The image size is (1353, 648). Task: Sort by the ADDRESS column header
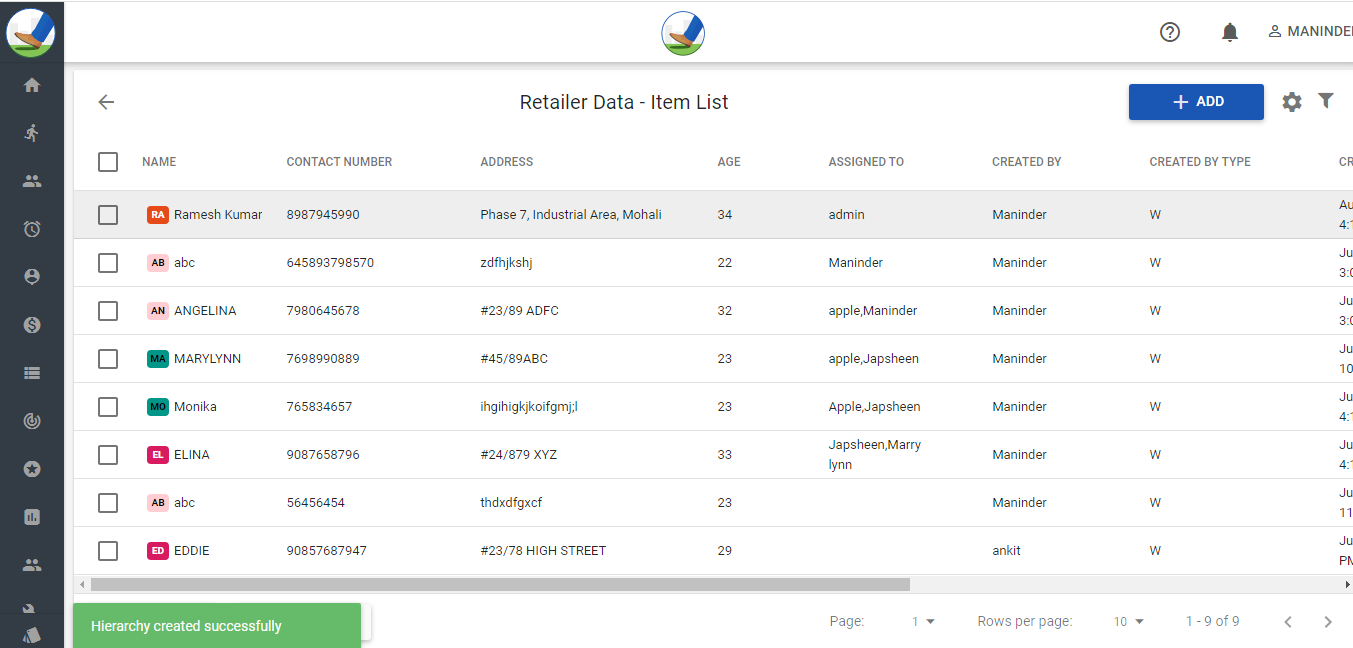[507, 162]
